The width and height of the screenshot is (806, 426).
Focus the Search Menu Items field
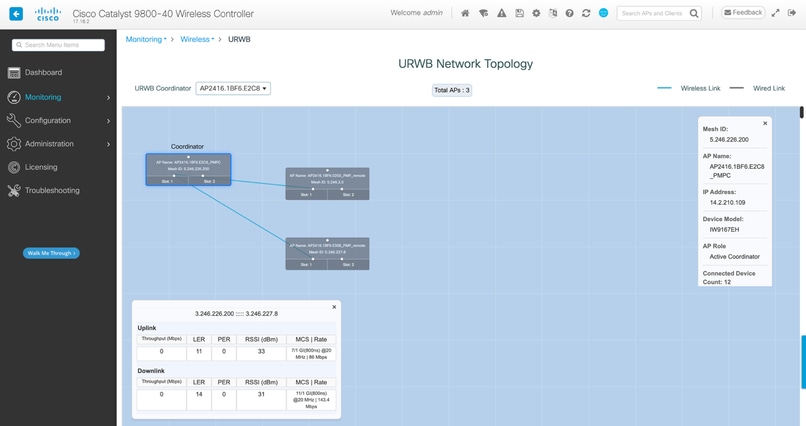(58, 45)
